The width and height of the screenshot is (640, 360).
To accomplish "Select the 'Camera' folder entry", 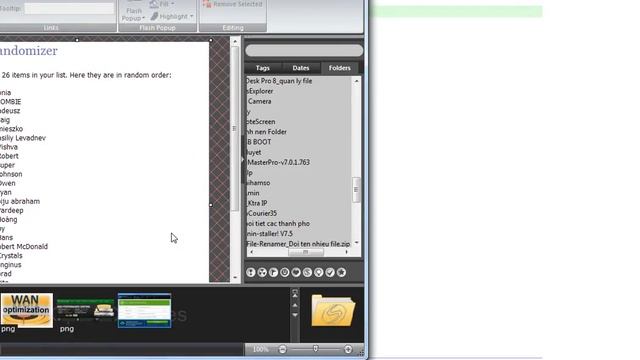I will tap(259, 101).
